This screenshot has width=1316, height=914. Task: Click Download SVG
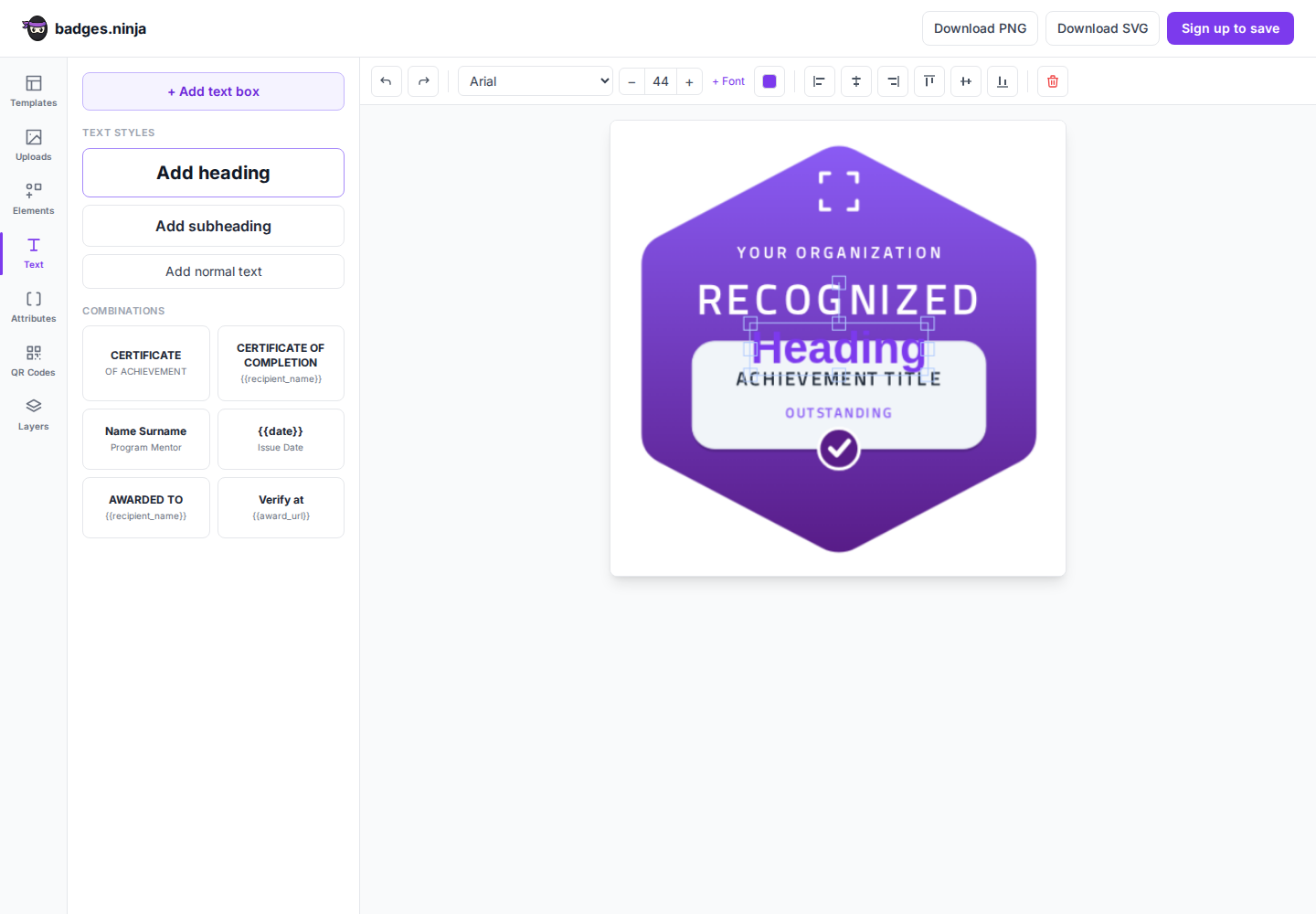coord(1102,28)
